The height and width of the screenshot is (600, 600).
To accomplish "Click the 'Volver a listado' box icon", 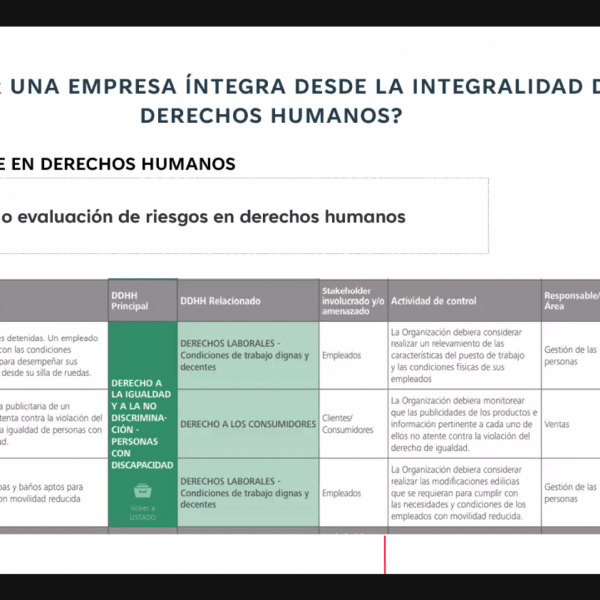I will [x=142, y=491].
